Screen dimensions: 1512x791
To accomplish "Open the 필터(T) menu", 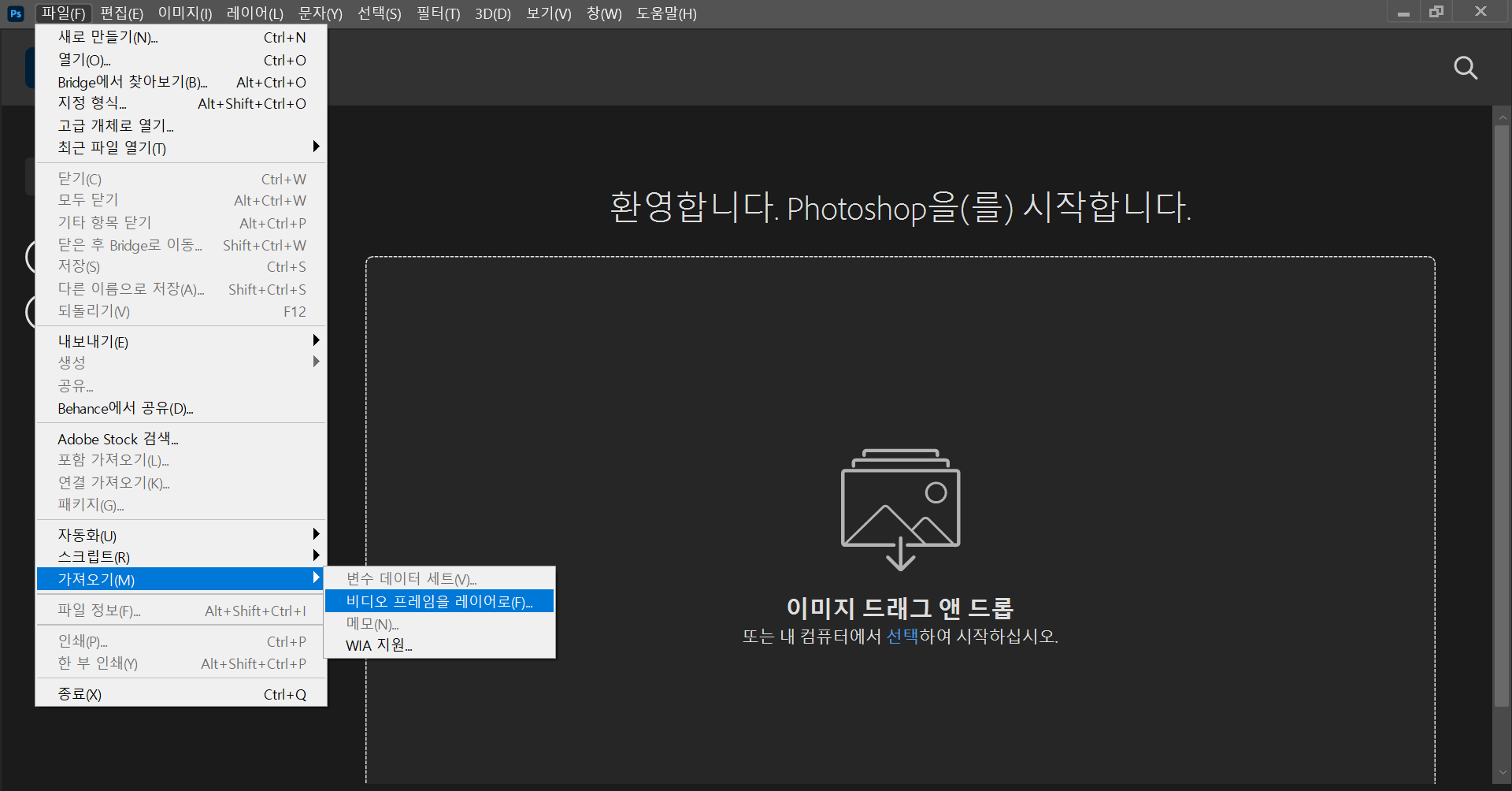I will click(439, 13).
